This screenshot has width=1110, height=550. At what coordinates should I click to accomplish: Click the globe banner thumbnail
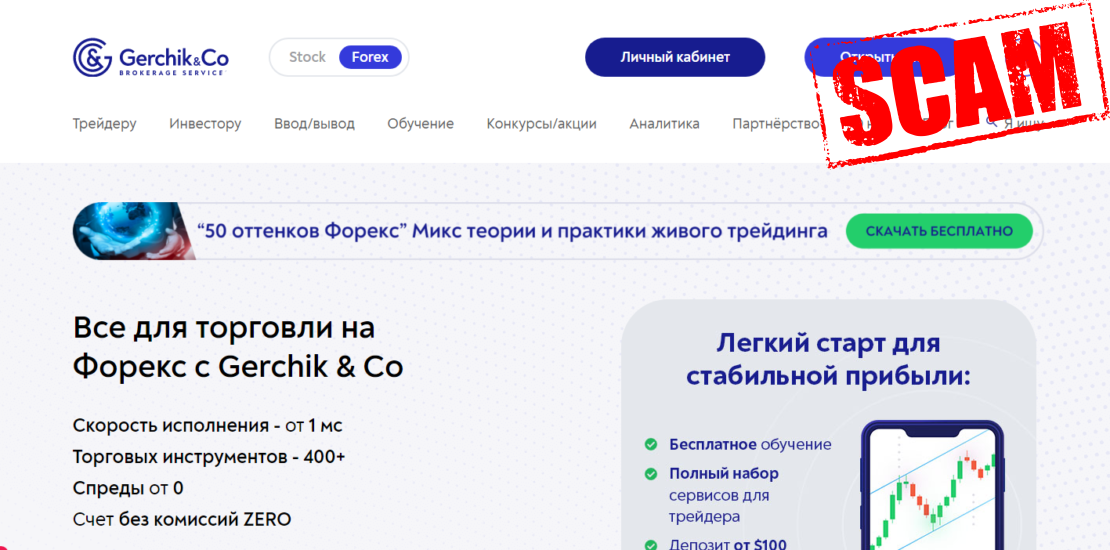click(135, 231)
